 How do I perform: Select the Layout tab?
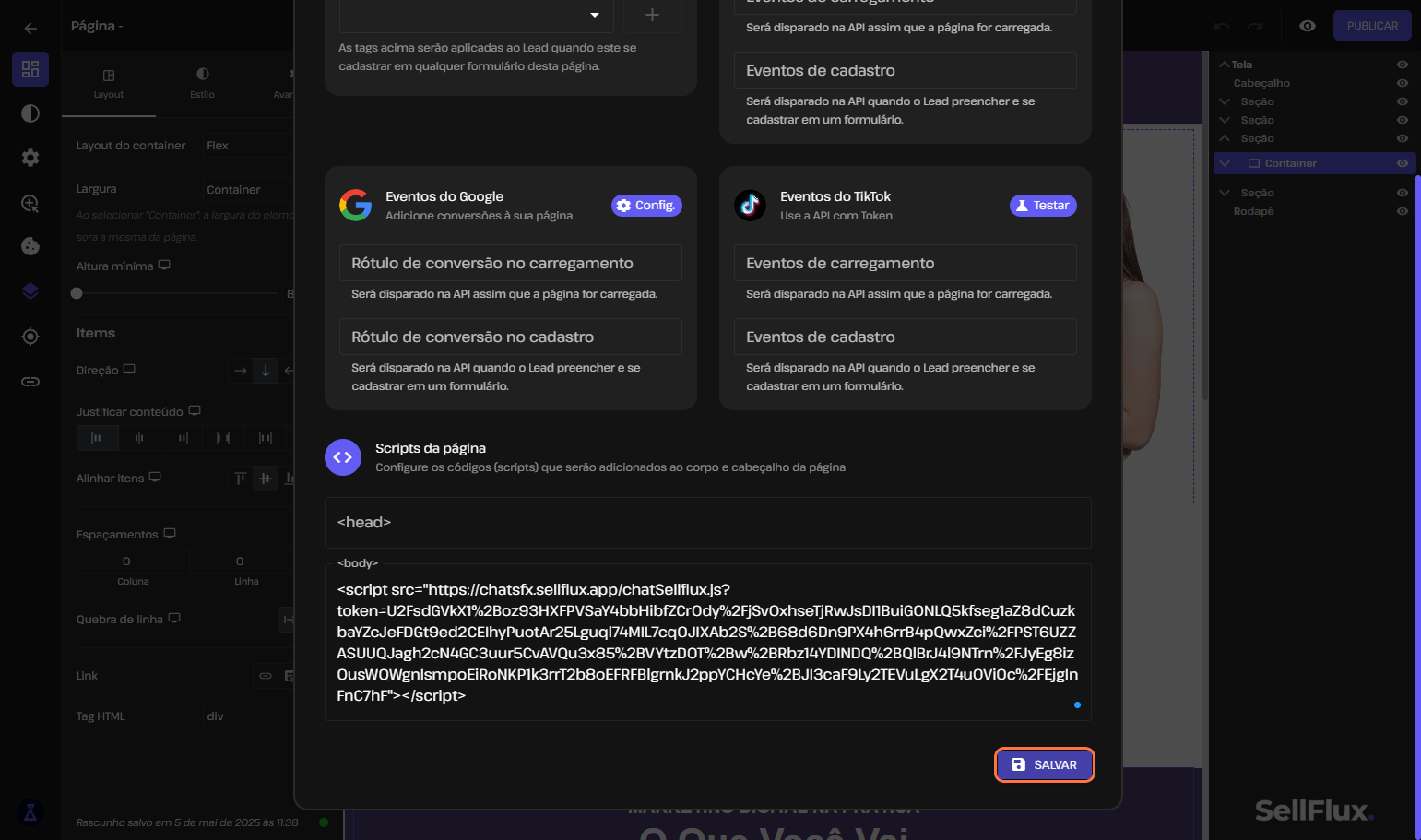click(x=109, y=84)
